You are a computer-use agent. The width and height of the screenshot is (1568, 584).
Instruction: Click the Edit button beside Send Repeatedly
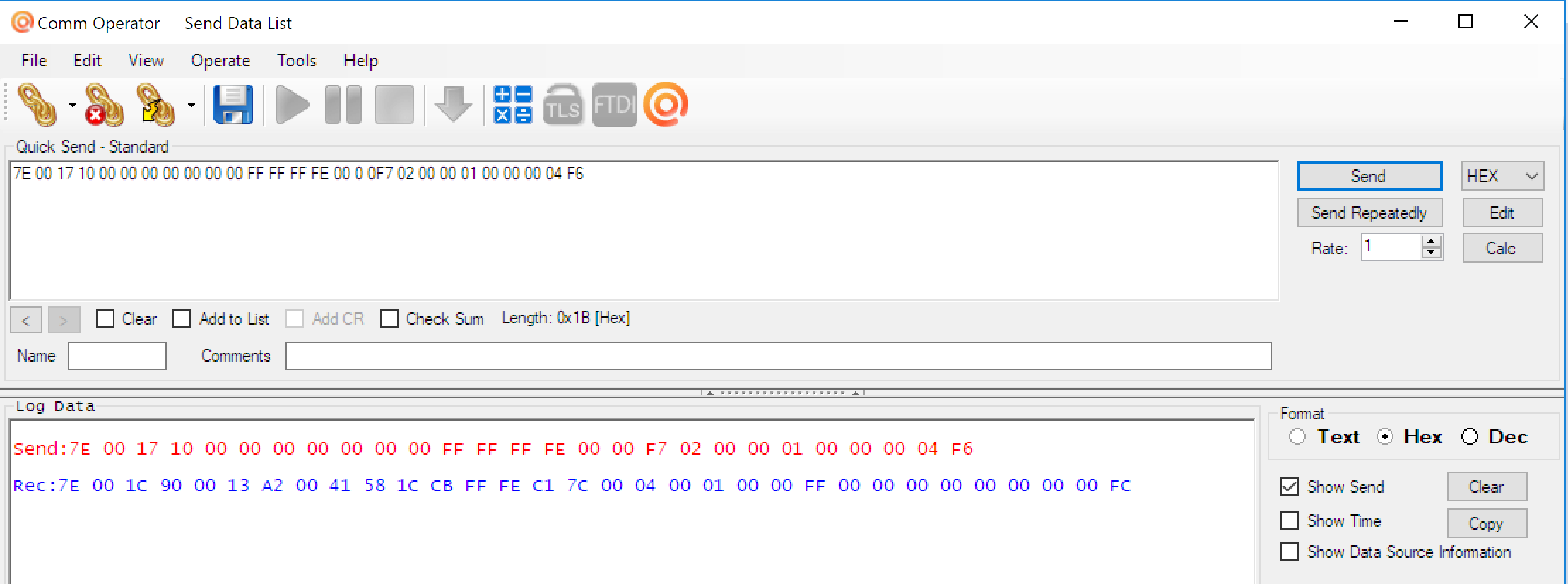coord(1502,213)
